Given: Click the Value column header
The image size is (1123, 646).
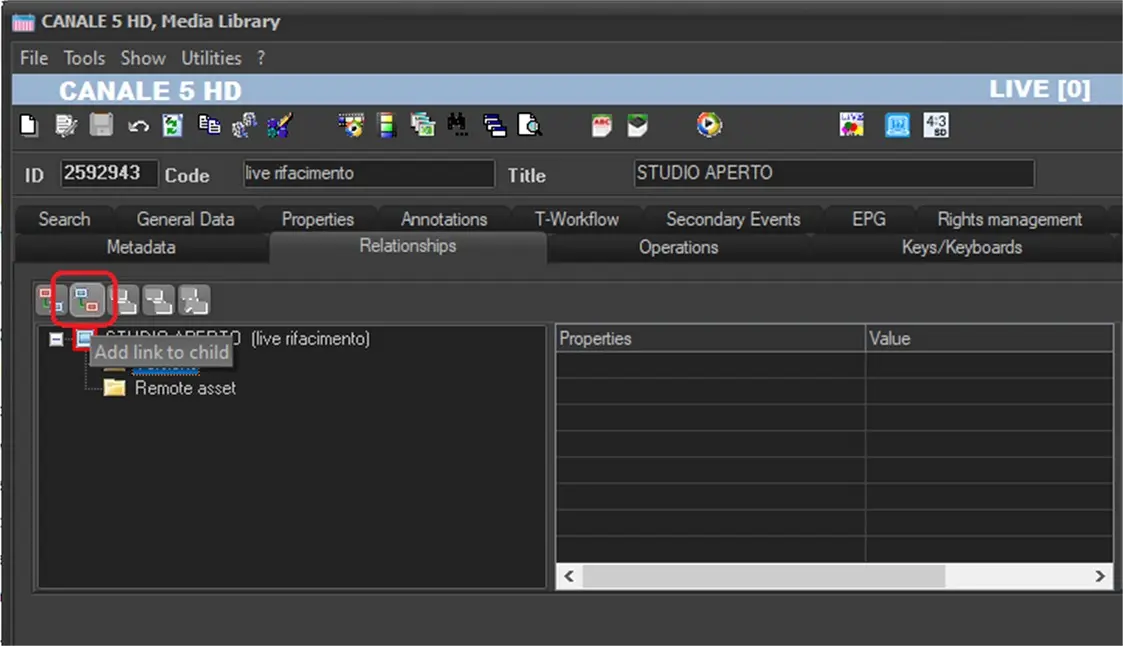Looking at the screenshot, I should 988,339.
